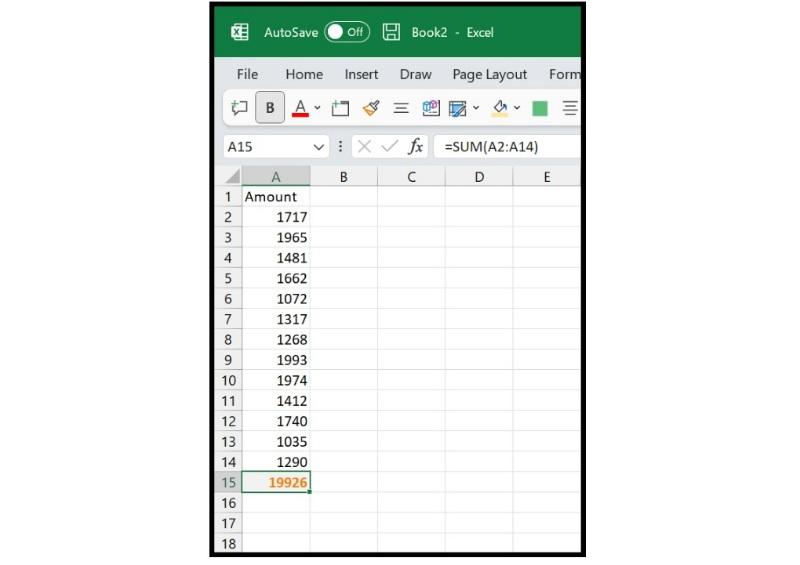Click the fill color paint bucket icon
Image resolution: width=800 pixels, height=565 pixels.
(x=499, y=108)
